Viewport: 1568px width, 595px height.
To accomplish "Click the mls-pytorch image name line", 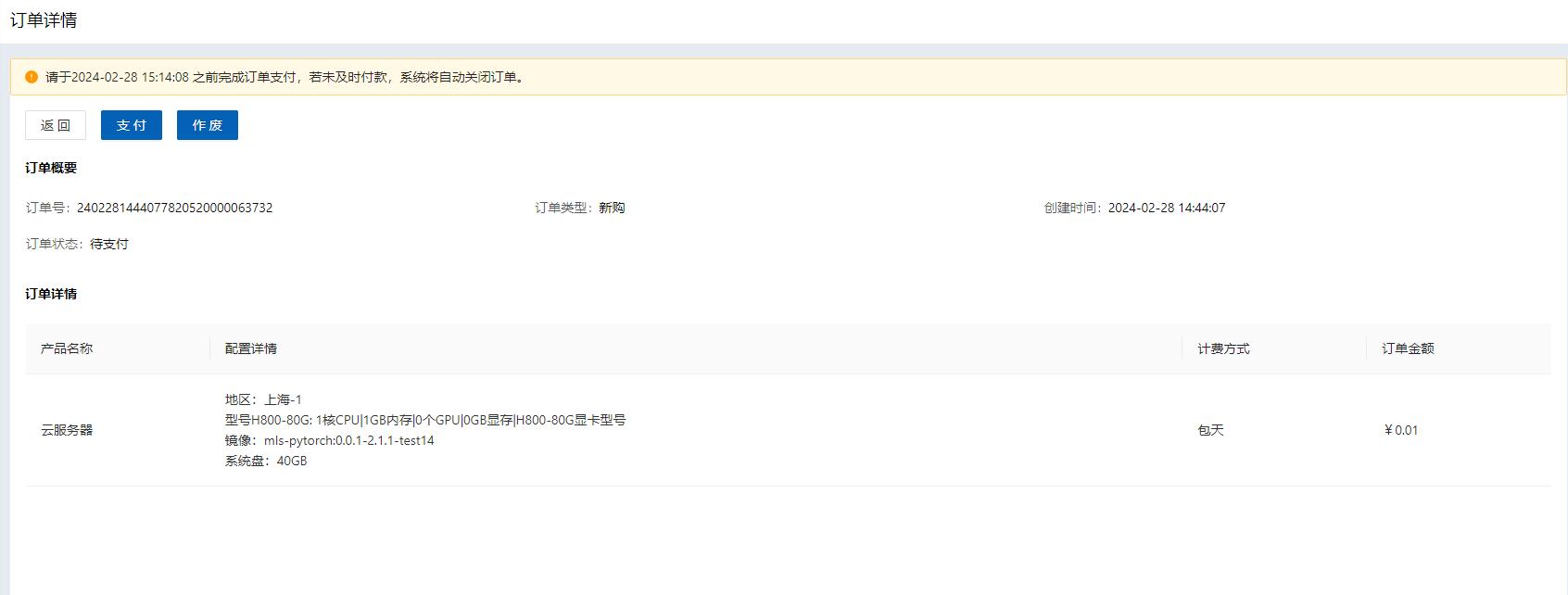I will click(x=330, y=440).
